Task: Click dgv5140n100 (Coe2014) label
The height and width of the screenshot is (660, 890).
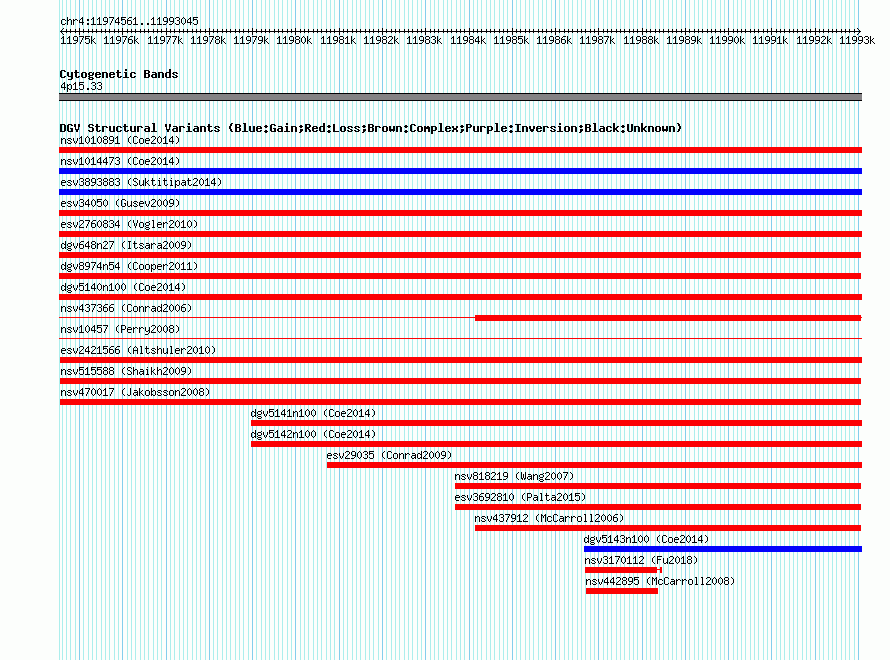Action: [x=123, y=287]
